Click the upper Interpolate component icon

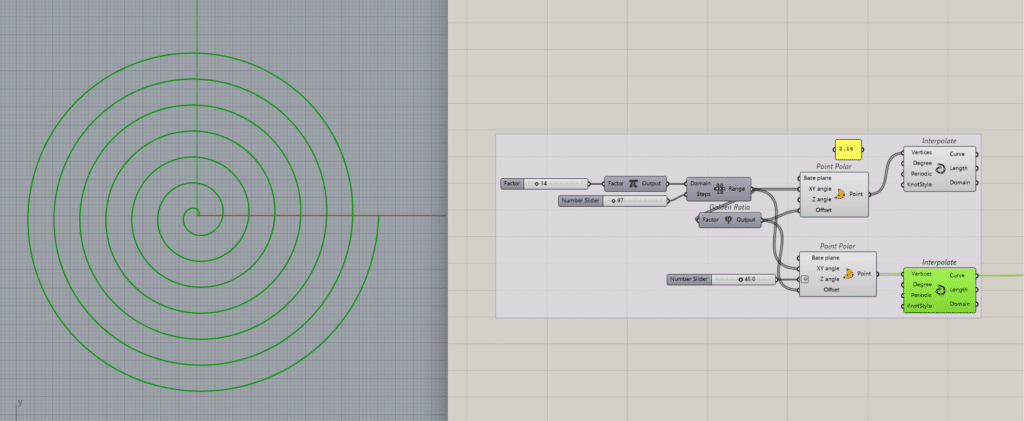tap(939, 168)
